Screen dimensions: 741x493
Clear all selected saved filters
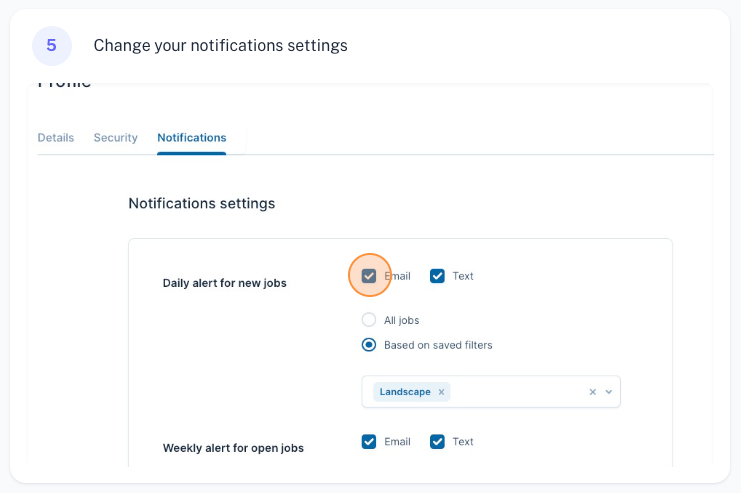[x=592, y=392]
